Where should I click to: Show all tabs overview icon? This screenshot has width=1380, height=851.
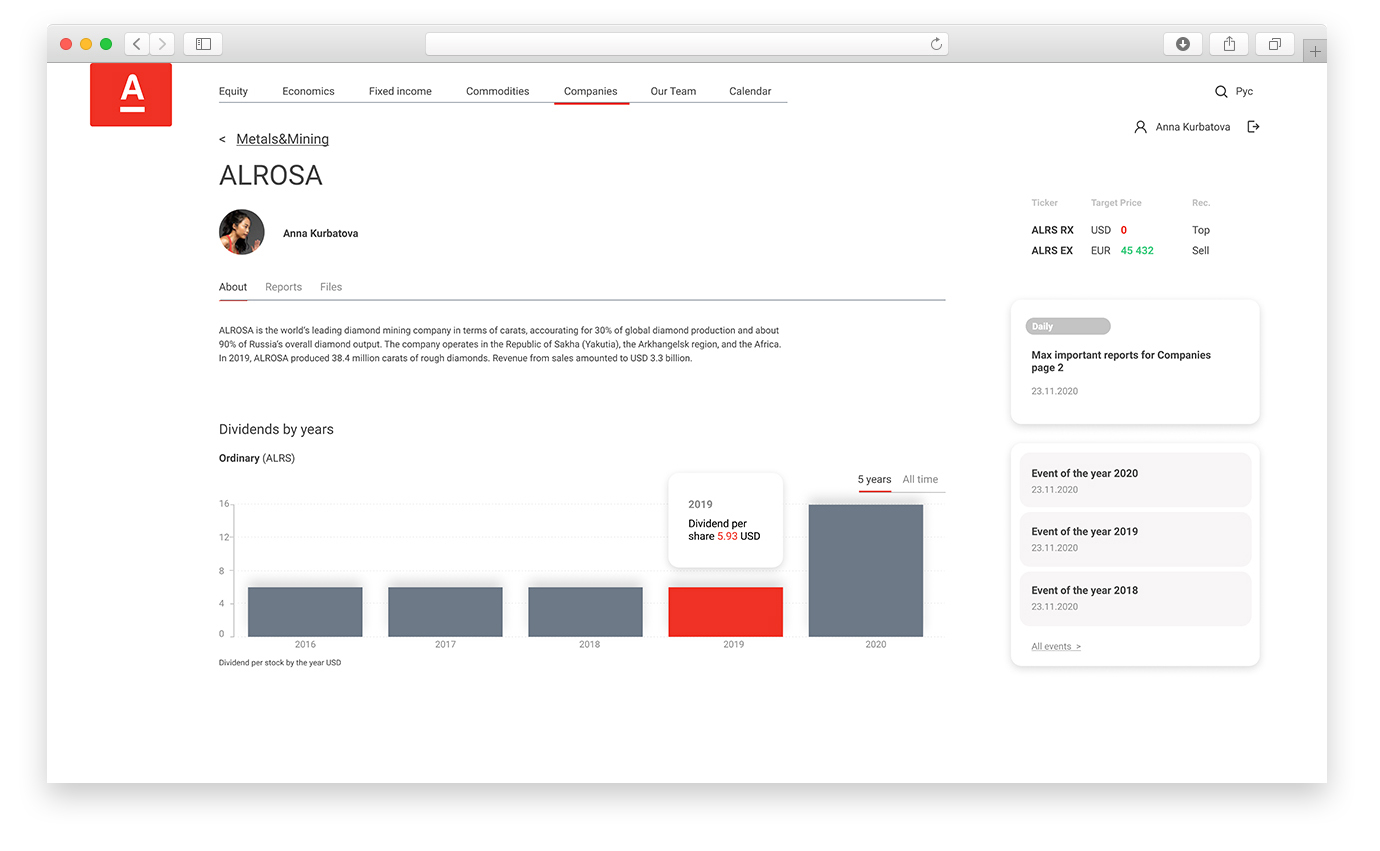coord(1275,44)
